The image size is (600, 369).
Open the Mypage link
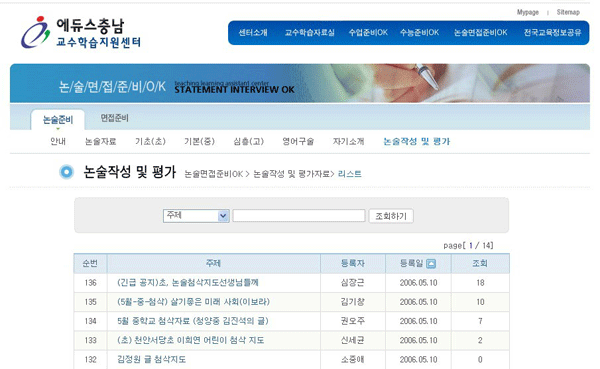click(528, 12)
